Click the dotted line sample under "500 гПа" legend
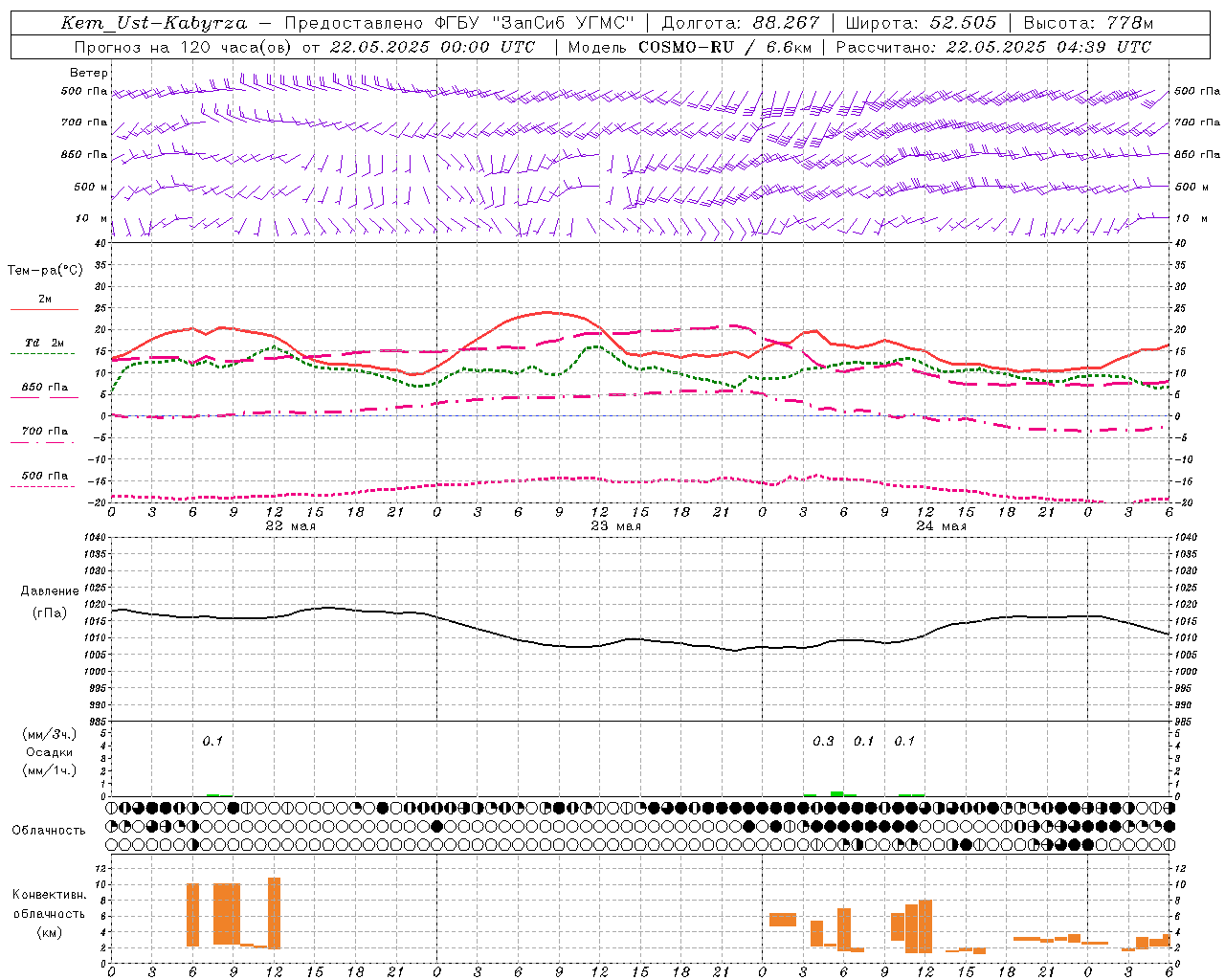Viewport: 1225px width, 980px height. (42, 486)
